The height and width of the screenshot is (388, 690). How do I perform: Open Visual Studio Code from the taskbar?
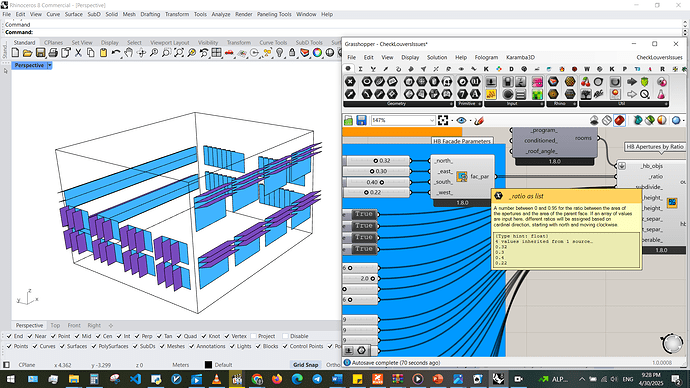135,379
